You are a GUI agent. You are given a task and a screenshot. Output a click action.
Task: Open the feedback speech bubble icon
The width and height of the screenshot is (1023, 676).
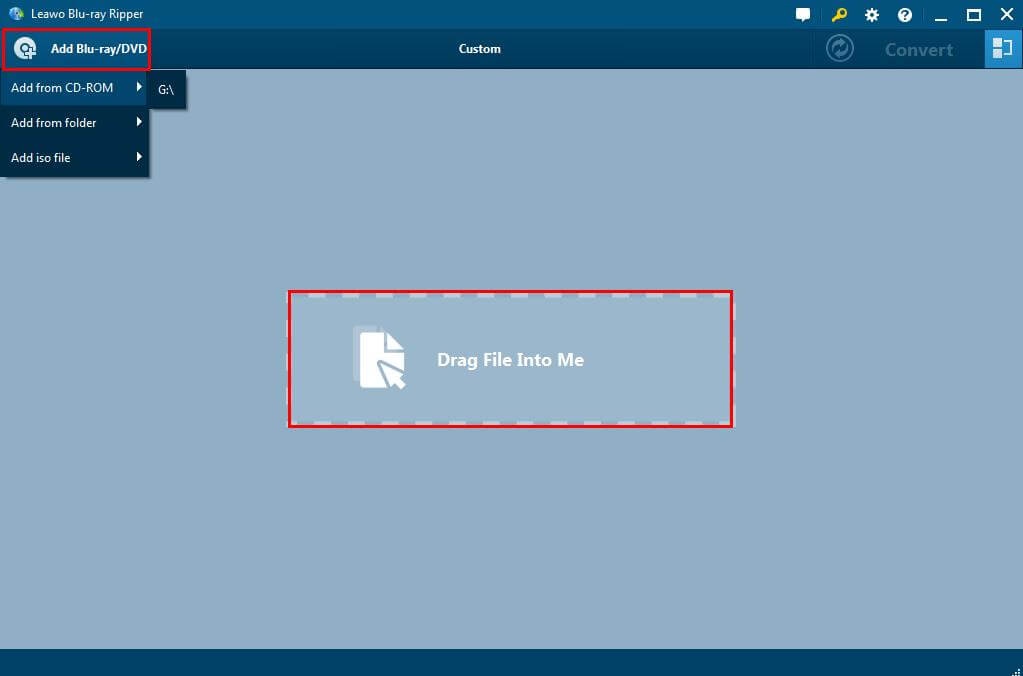[x=802, y=14]
